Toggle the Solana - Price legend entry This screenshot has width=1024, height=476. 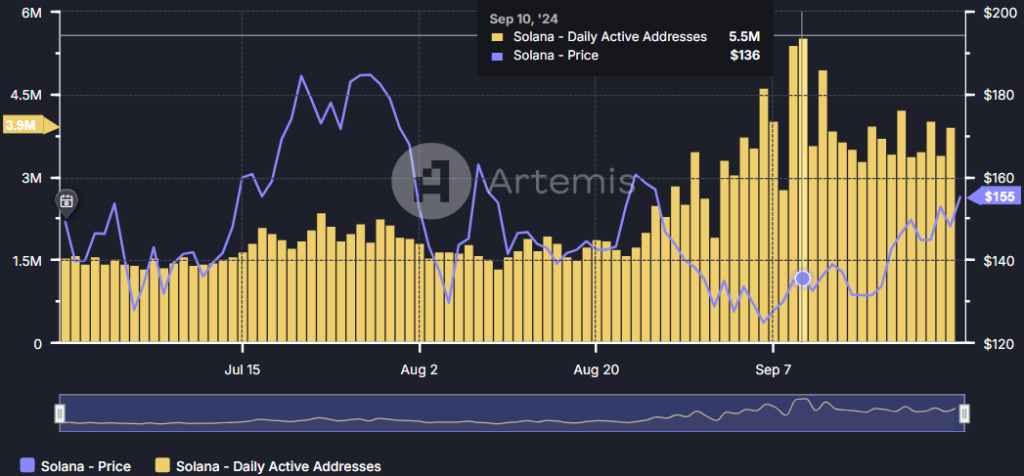pos(76,466)
